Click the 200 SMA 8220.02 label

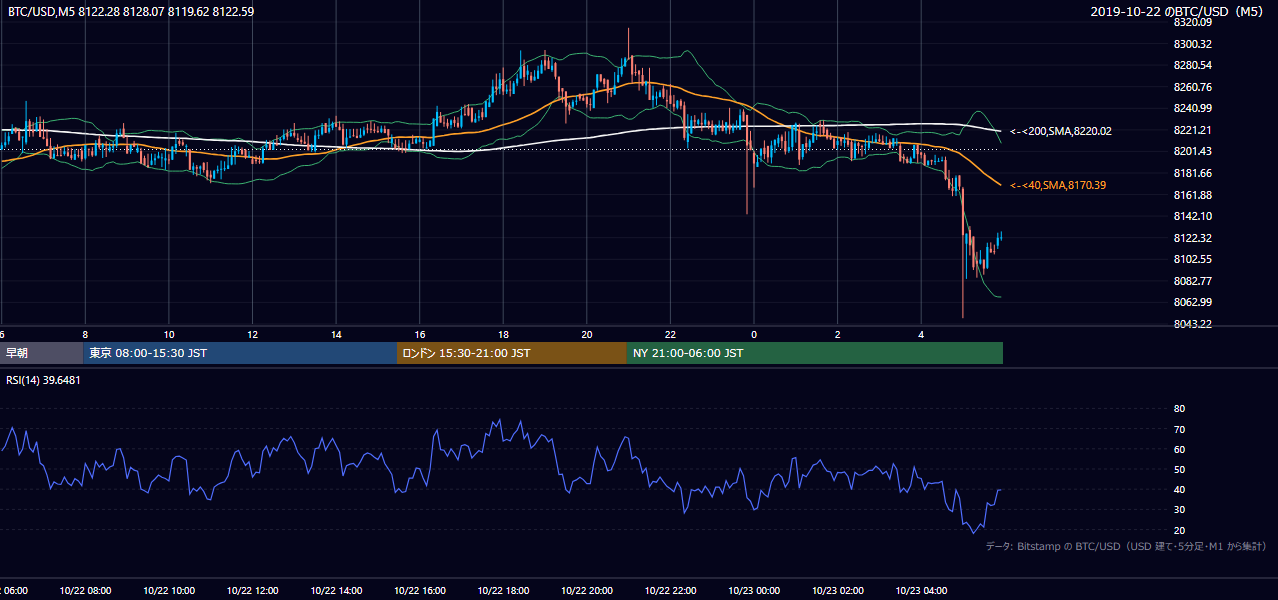point(1061,131)
